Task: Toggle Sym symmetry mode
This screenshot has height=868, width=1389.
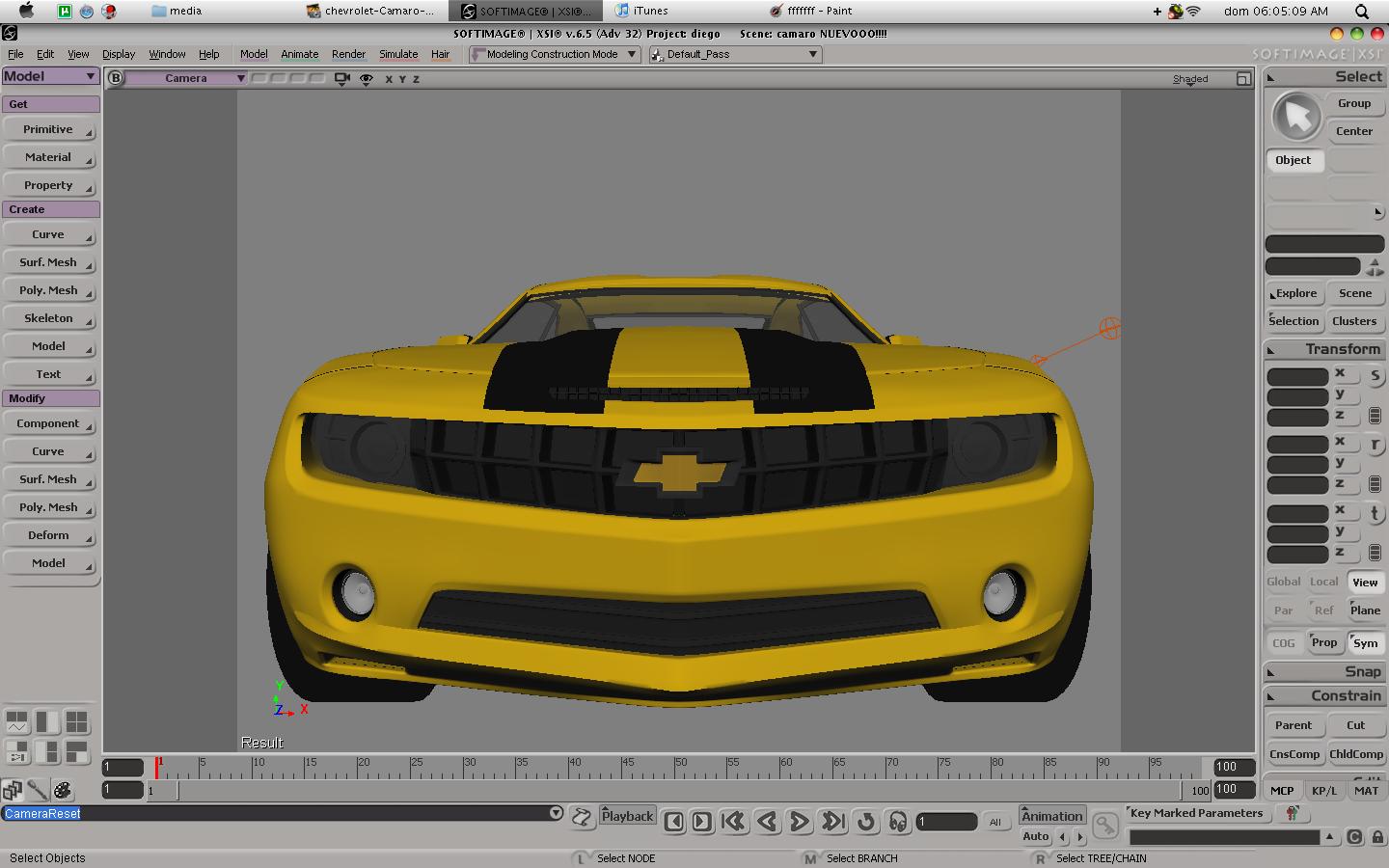Action: click(1365, 643)
